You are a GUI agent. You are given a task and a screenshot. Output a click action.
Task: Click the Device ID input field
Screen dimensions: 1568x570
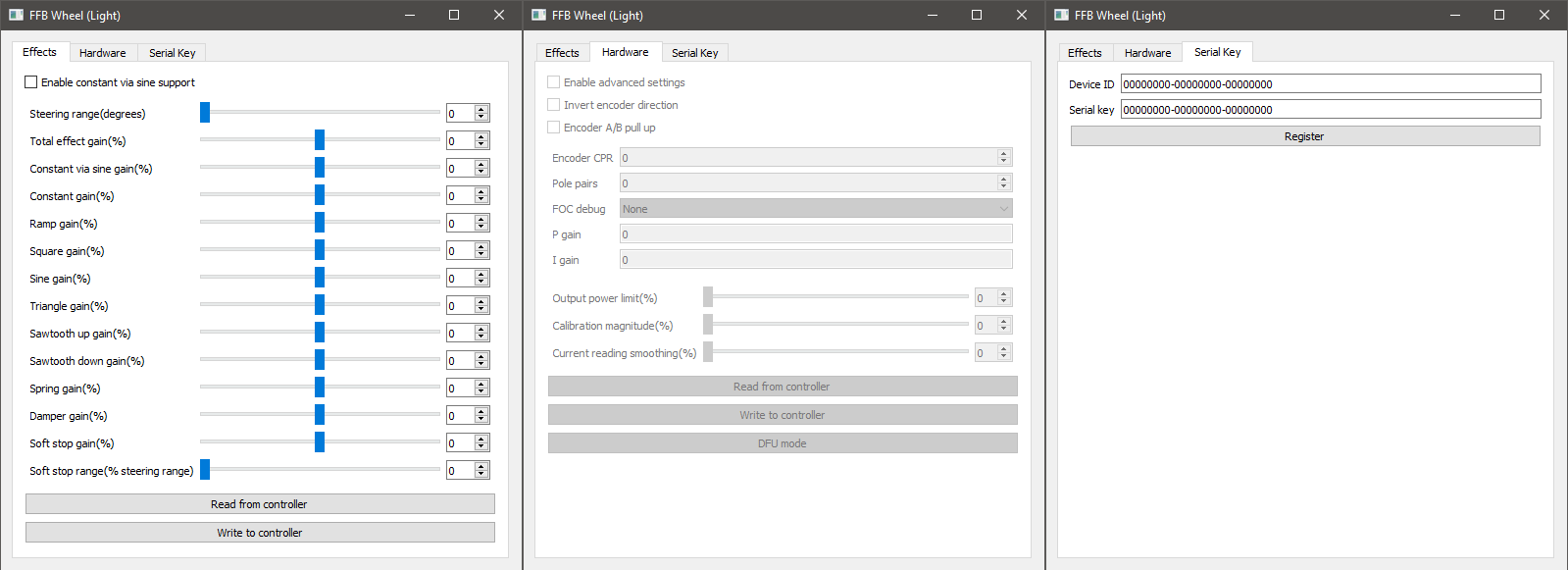coord(1330,84)
